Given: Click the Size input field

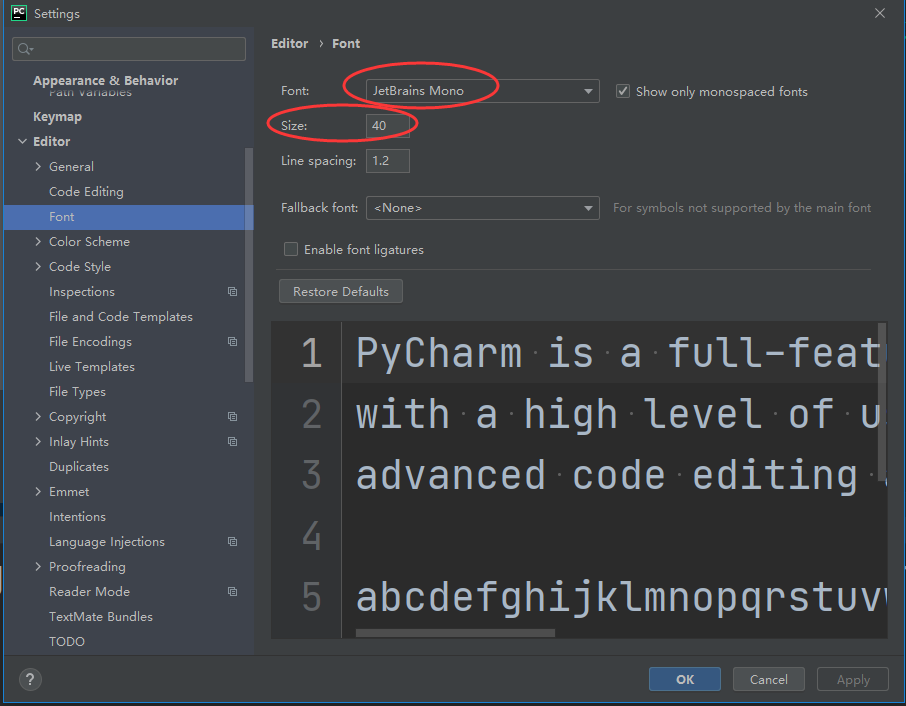Looking at the screenshot, I should [388, 125].
